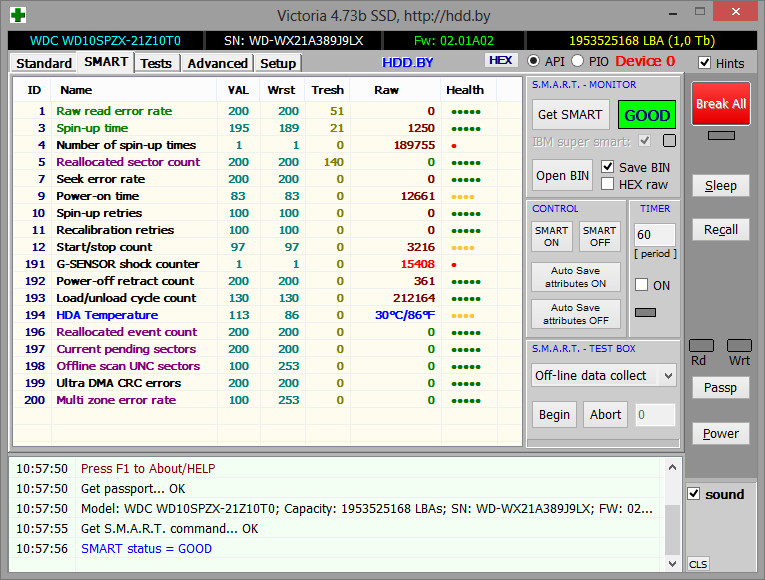Toggle the sound checkbox
This screenshot has height=580, width=765.
click(694, 494)
